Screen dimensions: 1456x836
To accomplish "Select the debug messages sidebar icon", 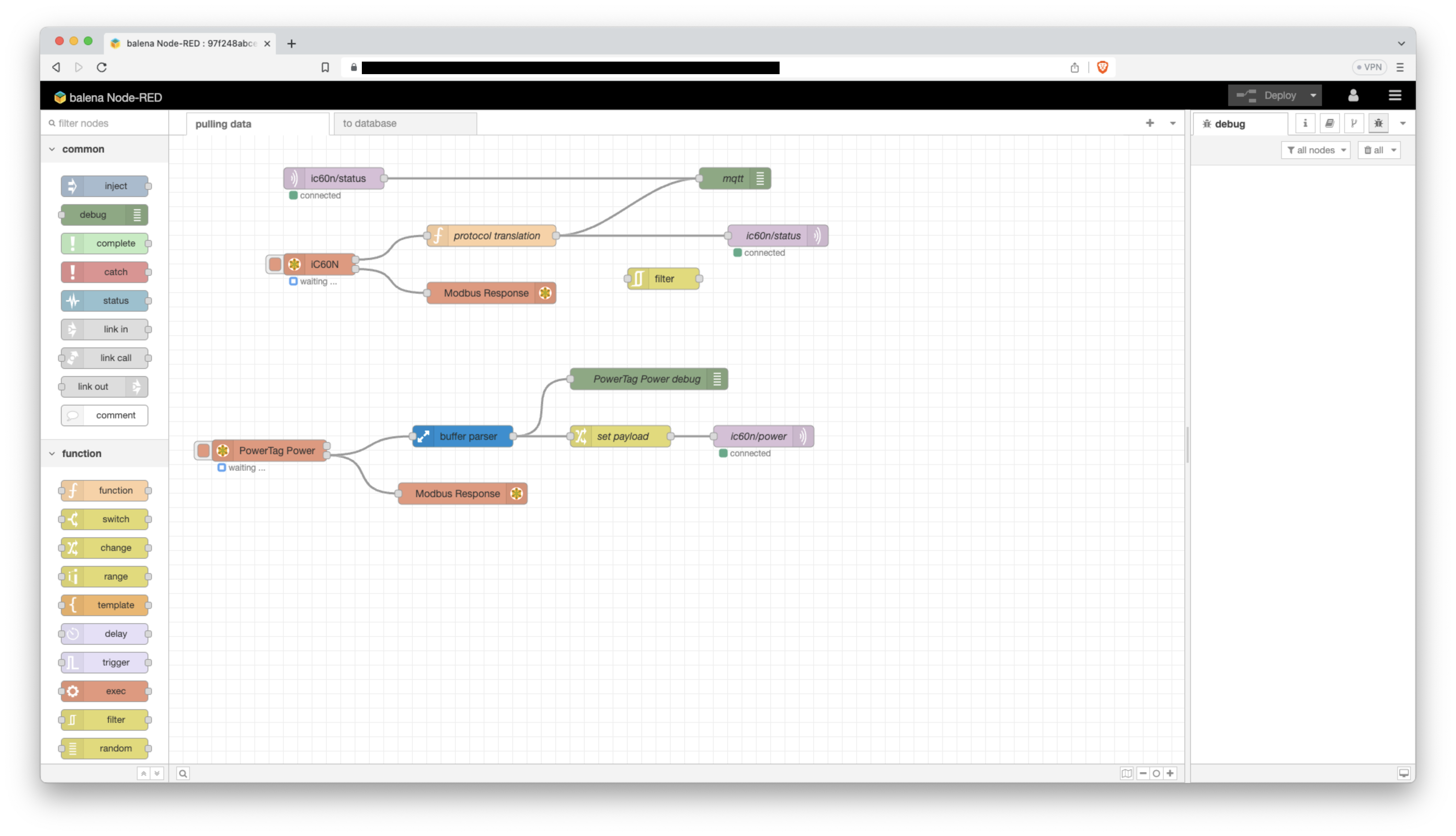I will pyautogui.click(x=1378, y=123).
